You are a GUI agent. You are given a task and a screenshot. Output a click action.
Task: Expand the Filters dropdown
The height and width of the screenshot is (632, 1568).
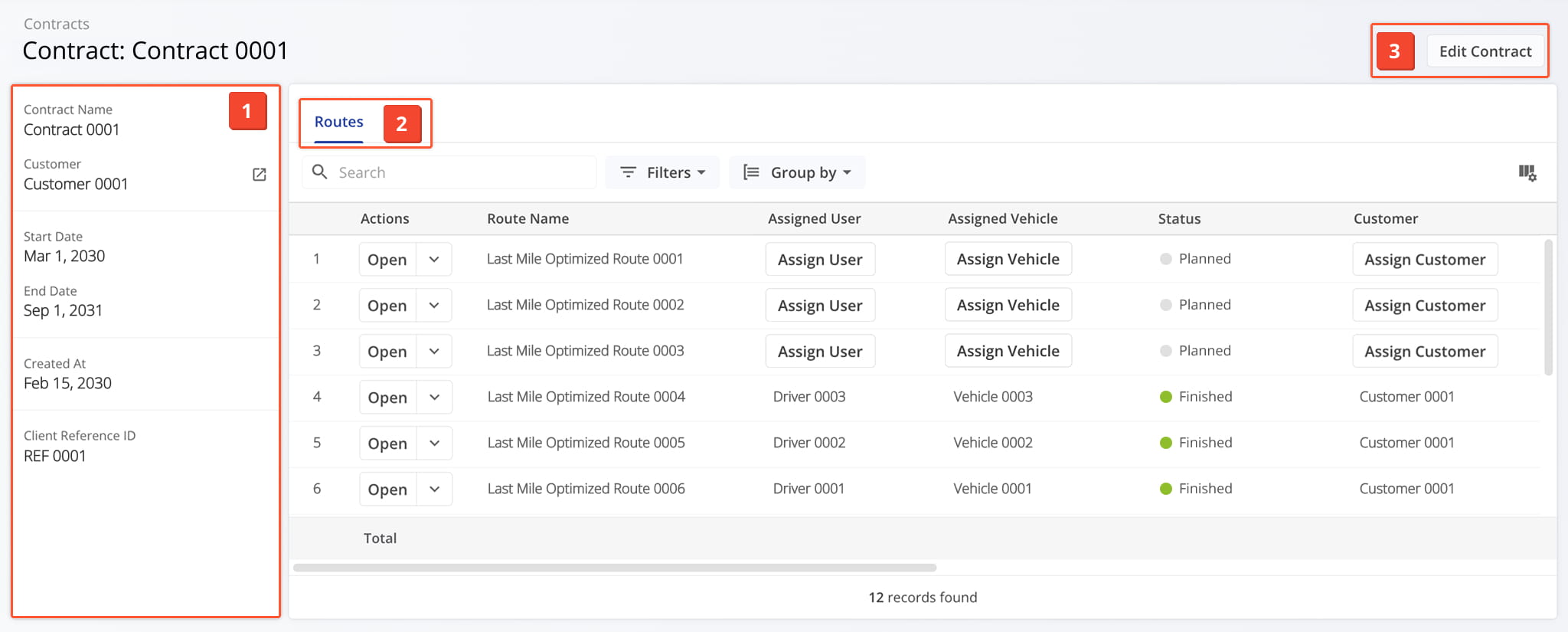701,172
